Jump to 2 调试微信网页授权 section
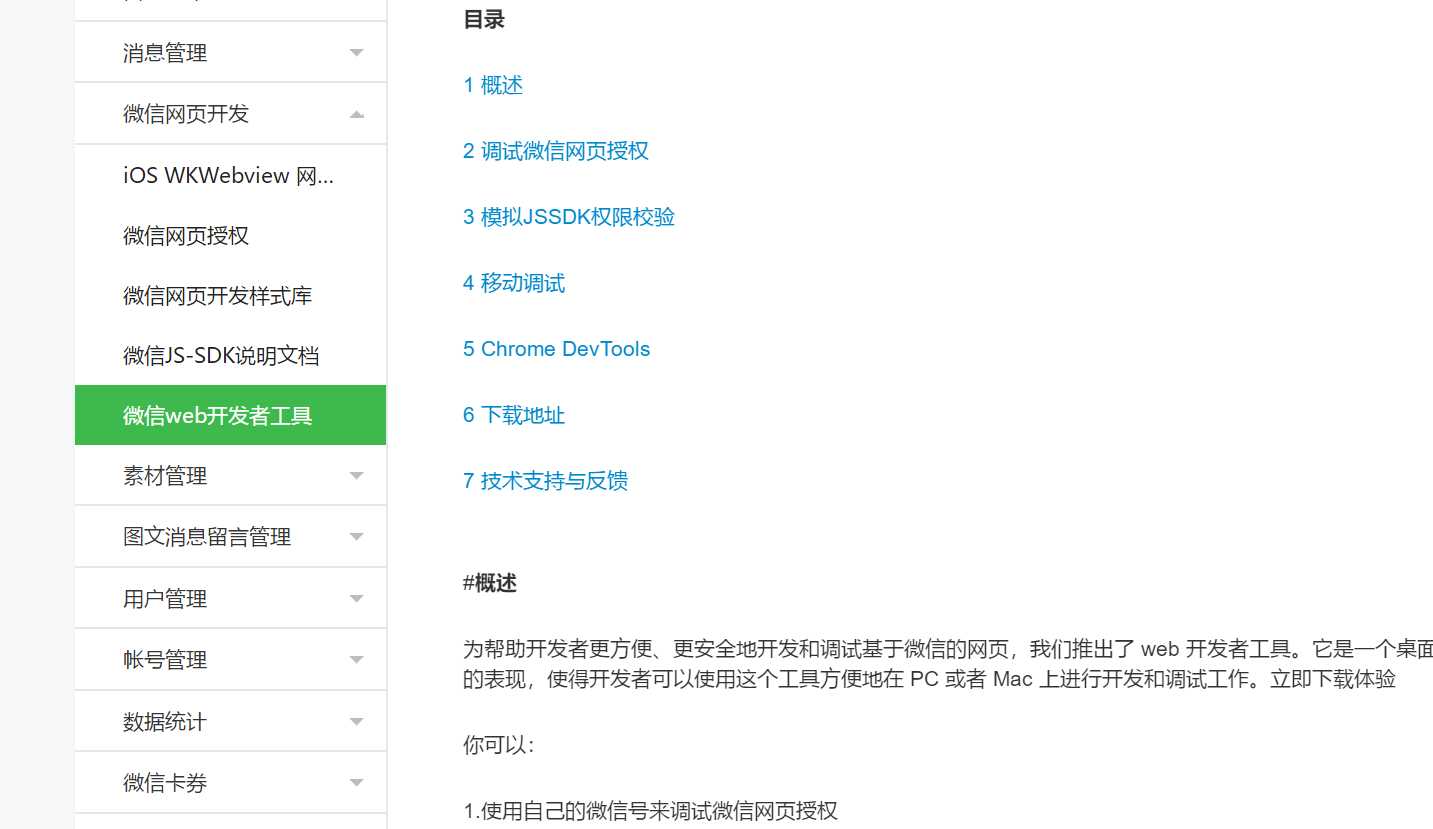Viewport: 1433px width, 829px height. [556, 151]
